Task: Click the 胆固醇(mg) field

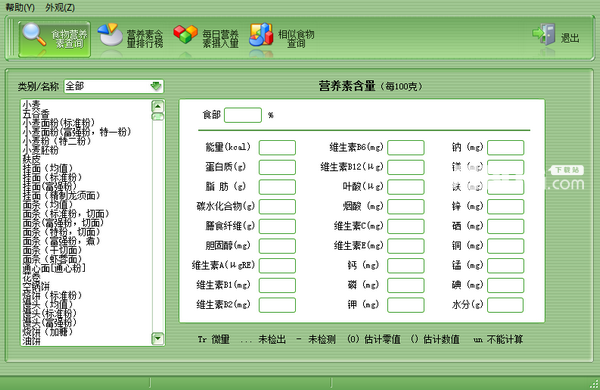Action: [277, 246]
